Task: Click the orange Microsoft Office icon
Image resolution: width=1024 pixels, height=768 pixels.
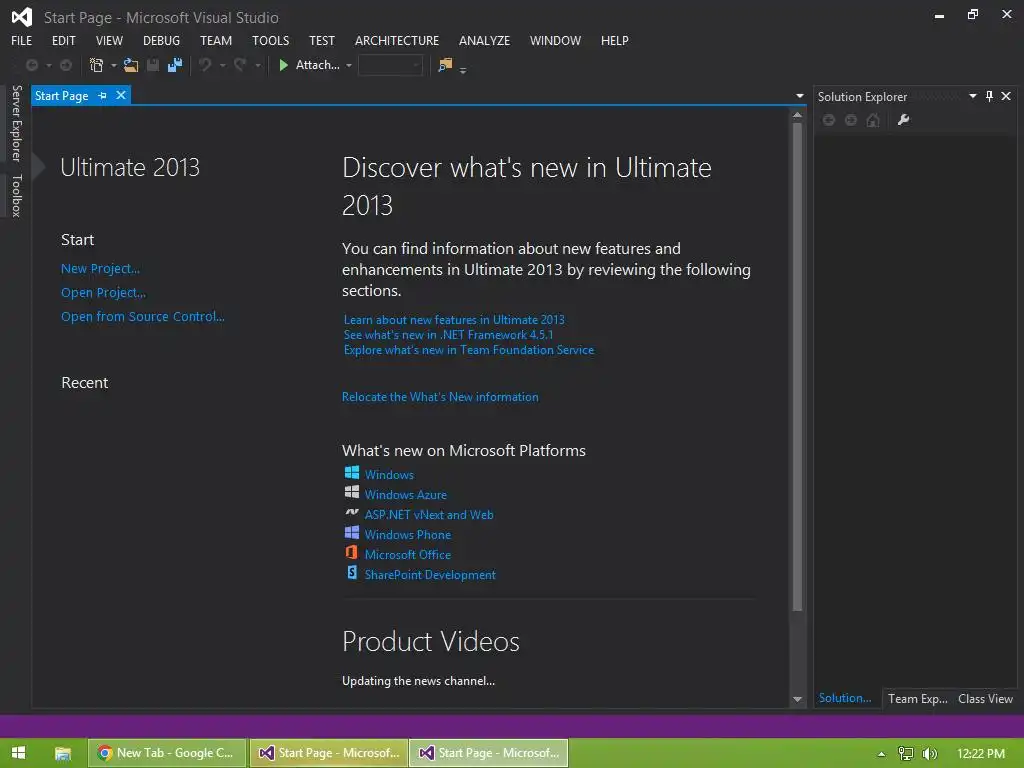Action: (x=351, y=552)
